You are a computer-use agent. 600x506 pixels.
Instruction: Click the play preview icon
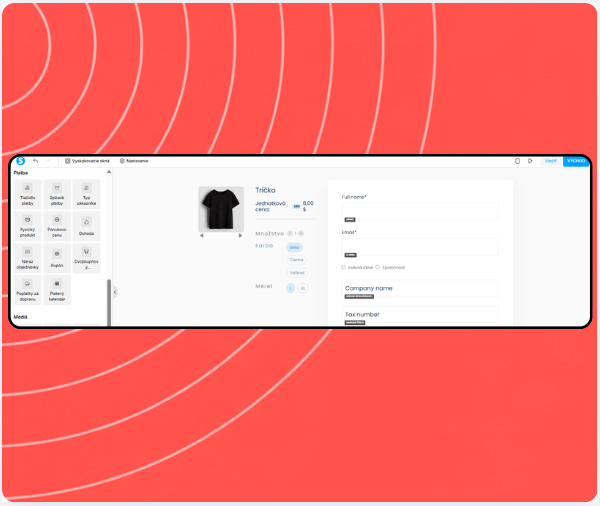(530, 161)
